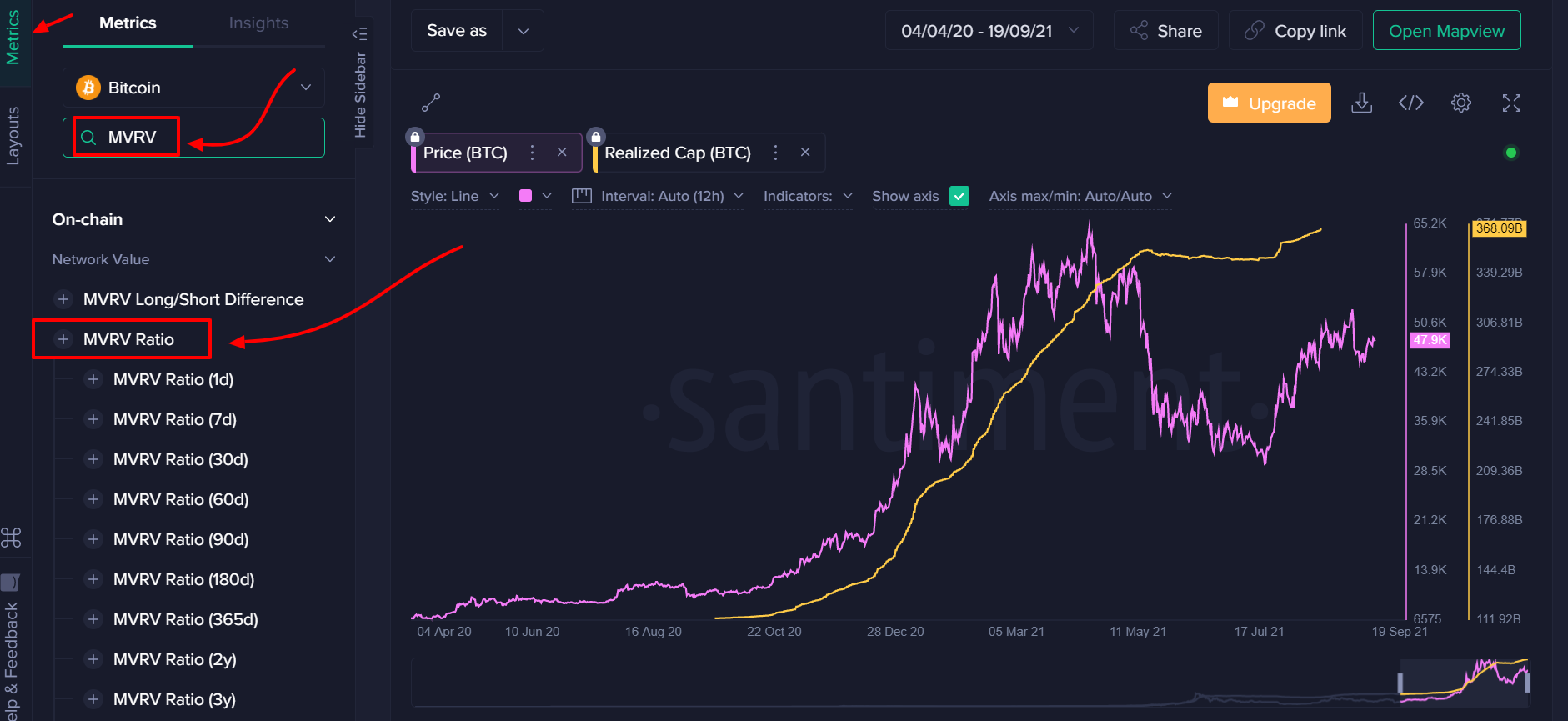Click left handle of timeline range slider
The image size is (1568, 721).
pyautogui.click(x=1400, y=683)
